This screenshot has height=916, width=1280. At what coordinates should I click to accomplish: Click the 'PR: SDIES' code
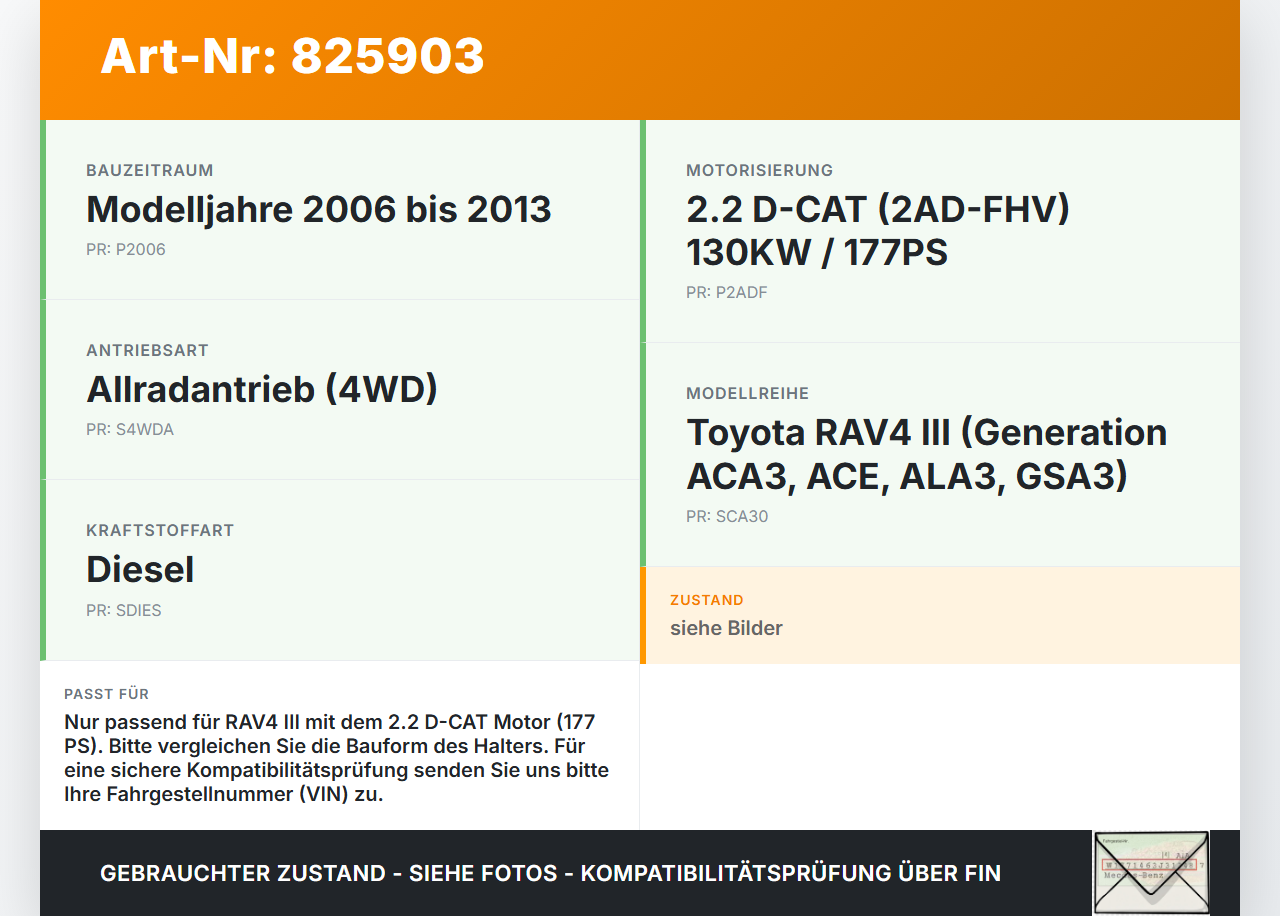point(124,610)
